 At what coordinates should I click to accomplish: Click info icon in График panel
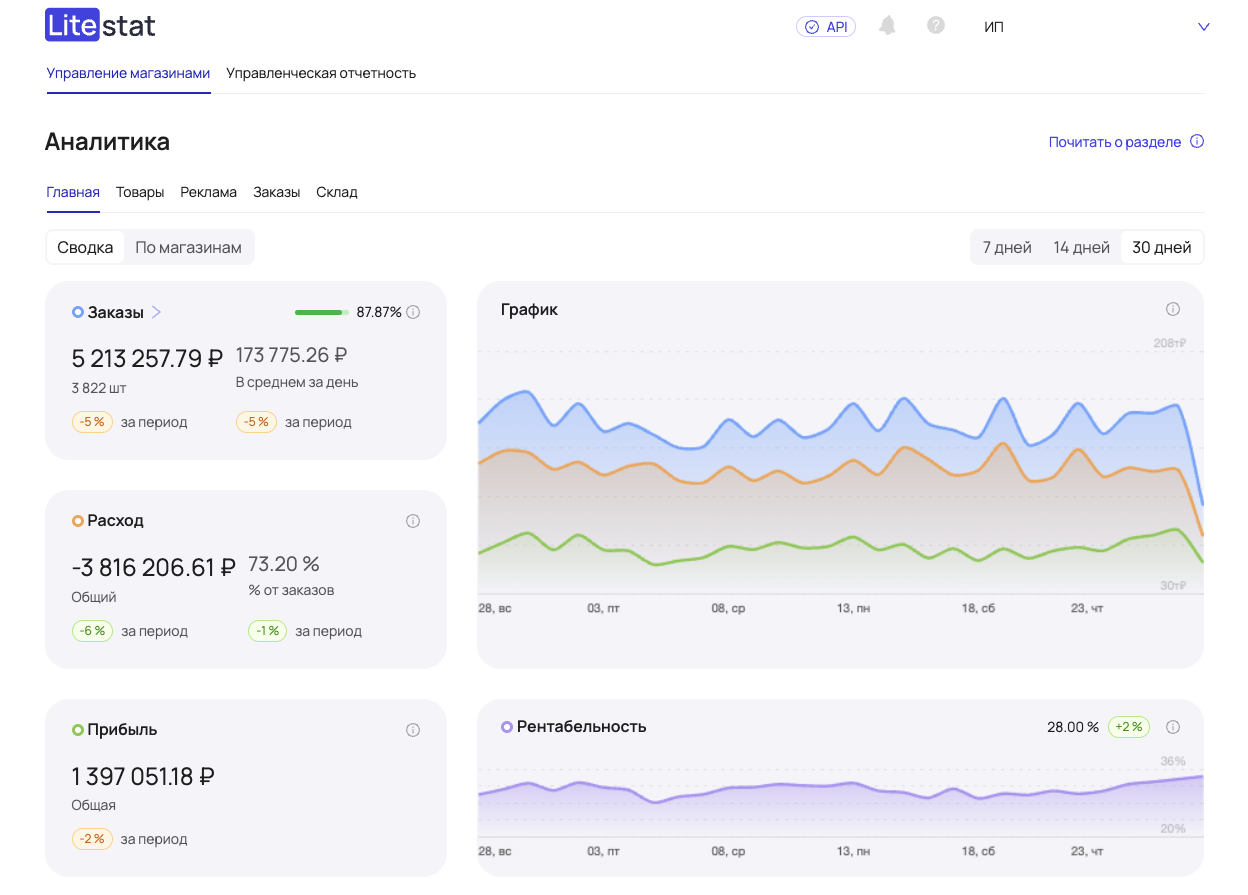click(1173, 309)
